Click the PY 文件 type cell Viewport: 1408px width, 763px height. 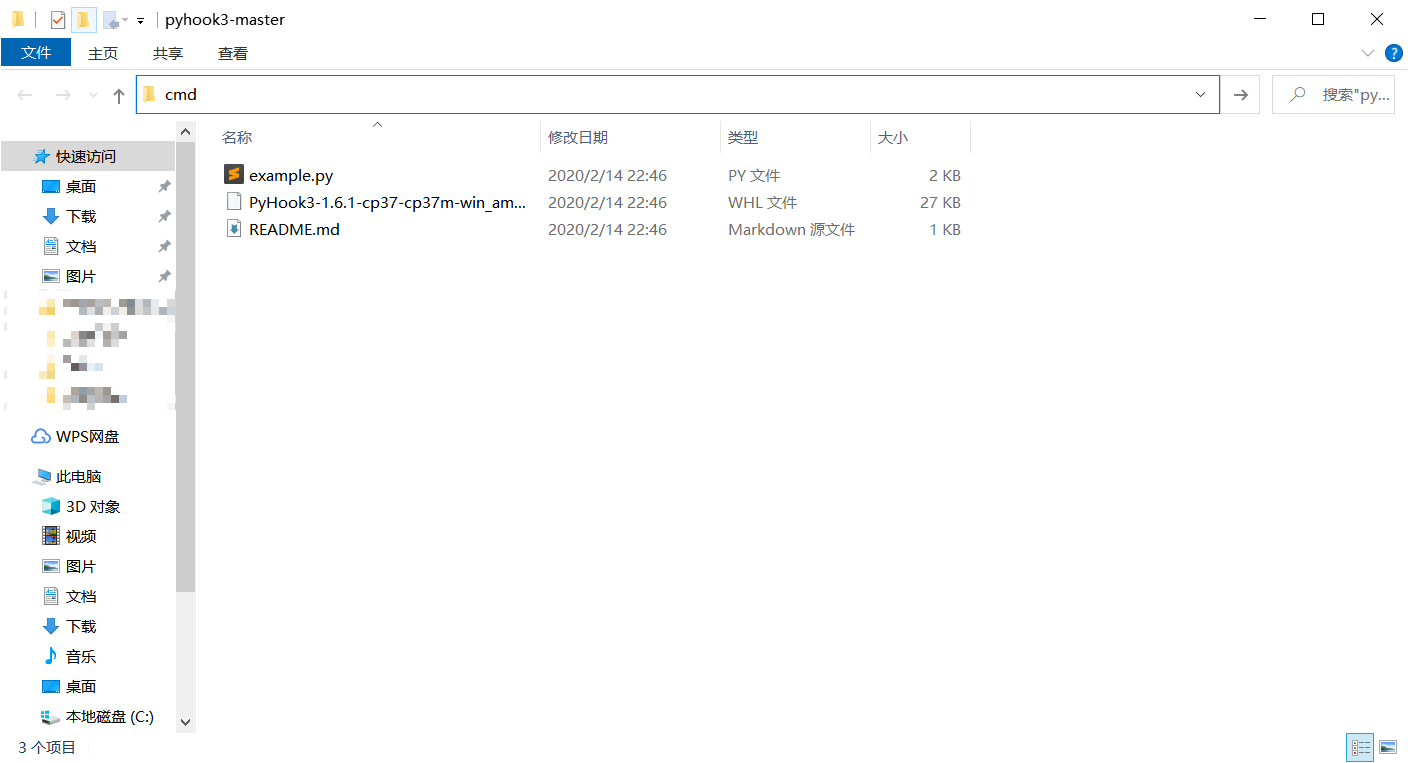(754, 176)
